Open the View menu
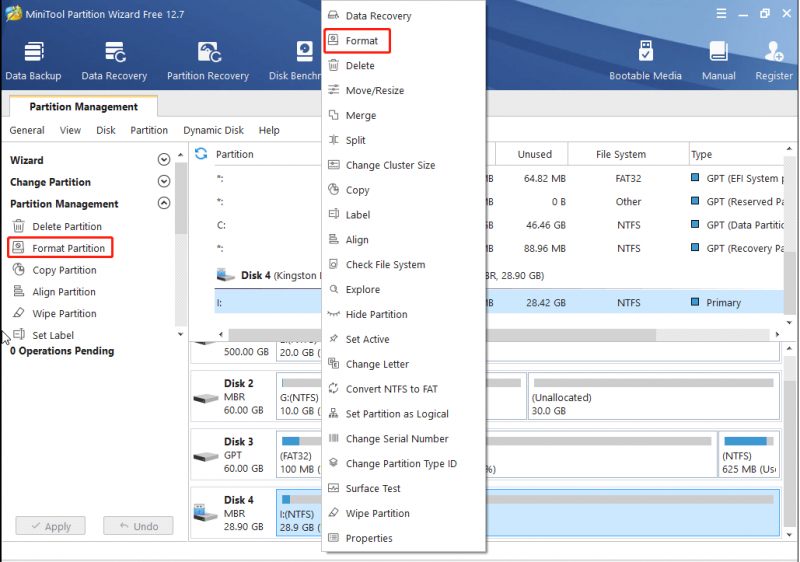The image size is (800, 562). click(x=70, y=130)
